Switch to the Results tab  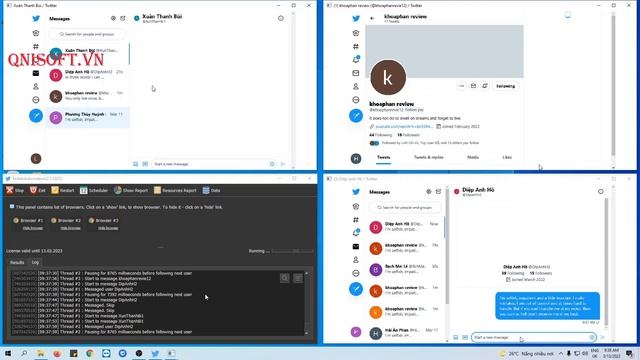pyautogui.click(x=17, y=262)
